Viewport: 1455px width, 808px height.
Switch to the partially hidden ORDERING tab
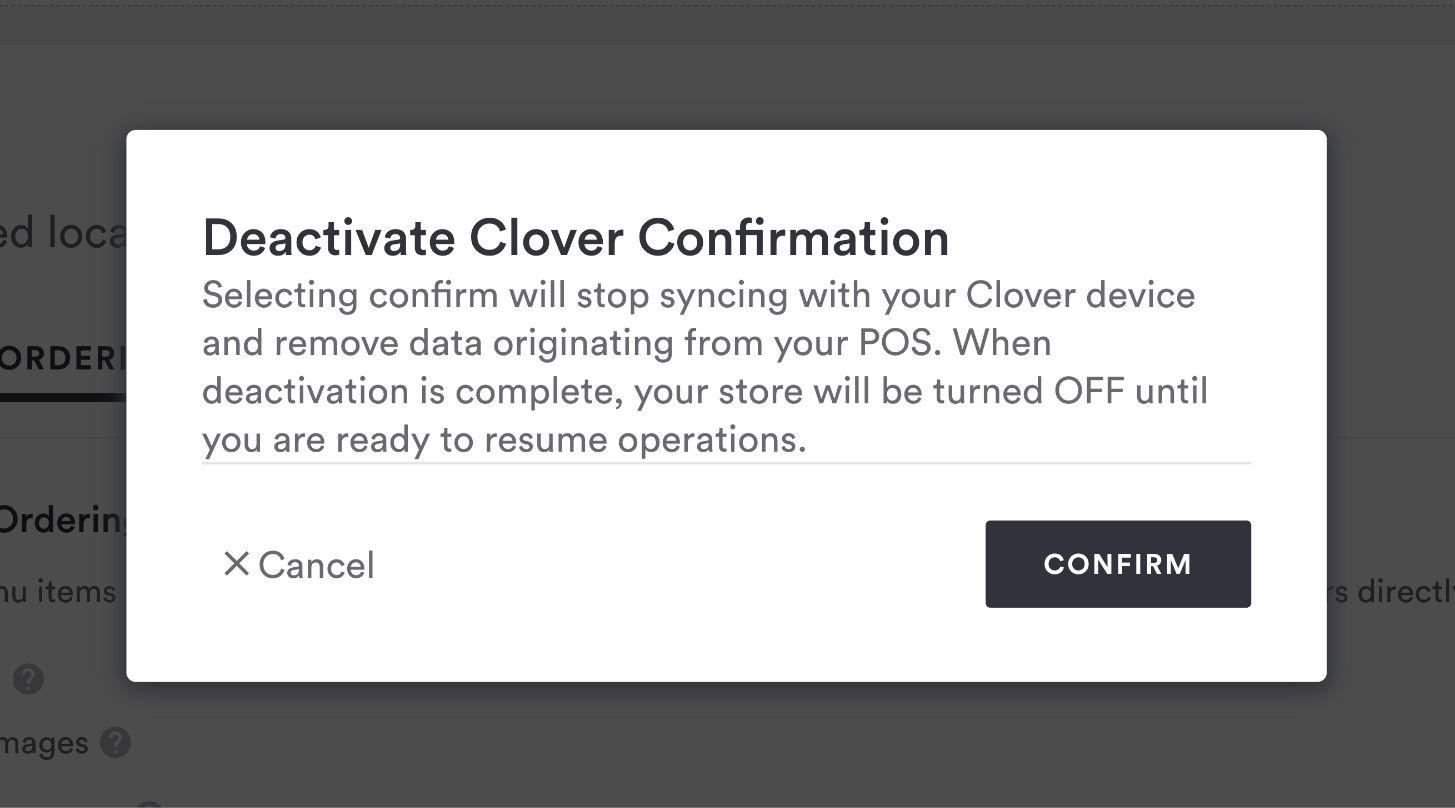coord(62,360)
